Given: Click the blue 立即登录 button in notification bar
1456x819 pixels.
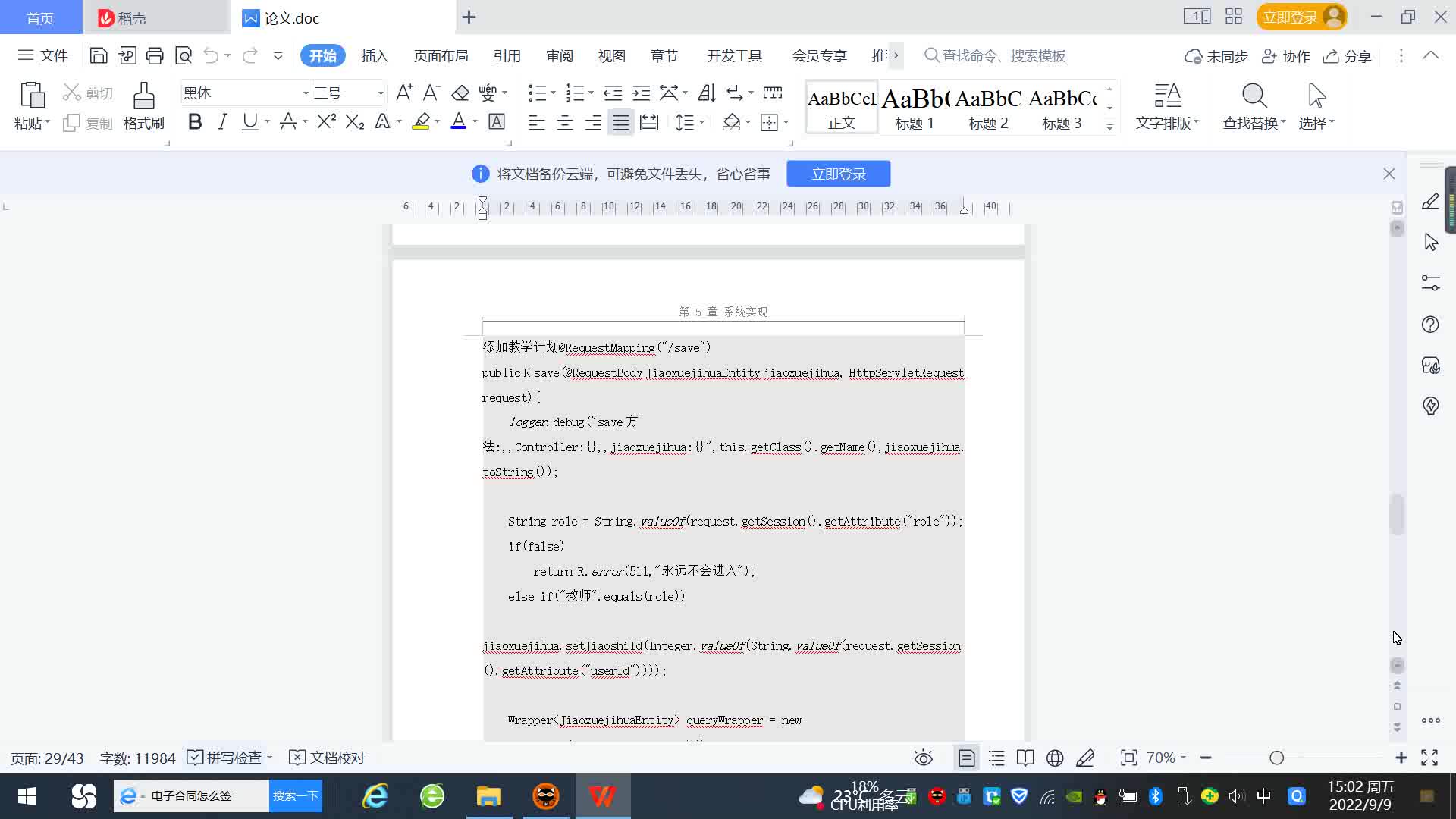Looking at the screenshot, I should 838,174.
